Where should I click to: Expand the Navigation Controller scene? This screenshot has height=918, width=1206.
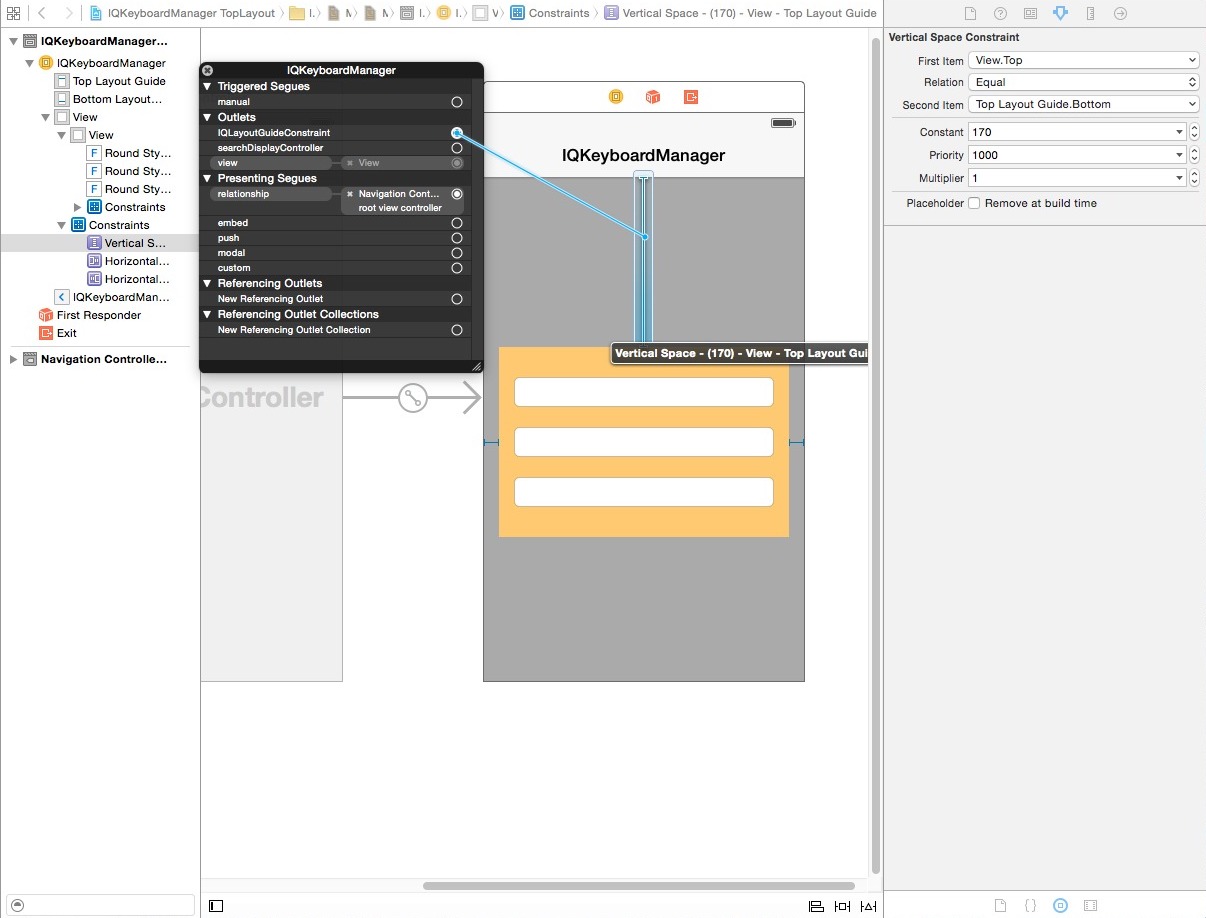click(x=13, y=359)
